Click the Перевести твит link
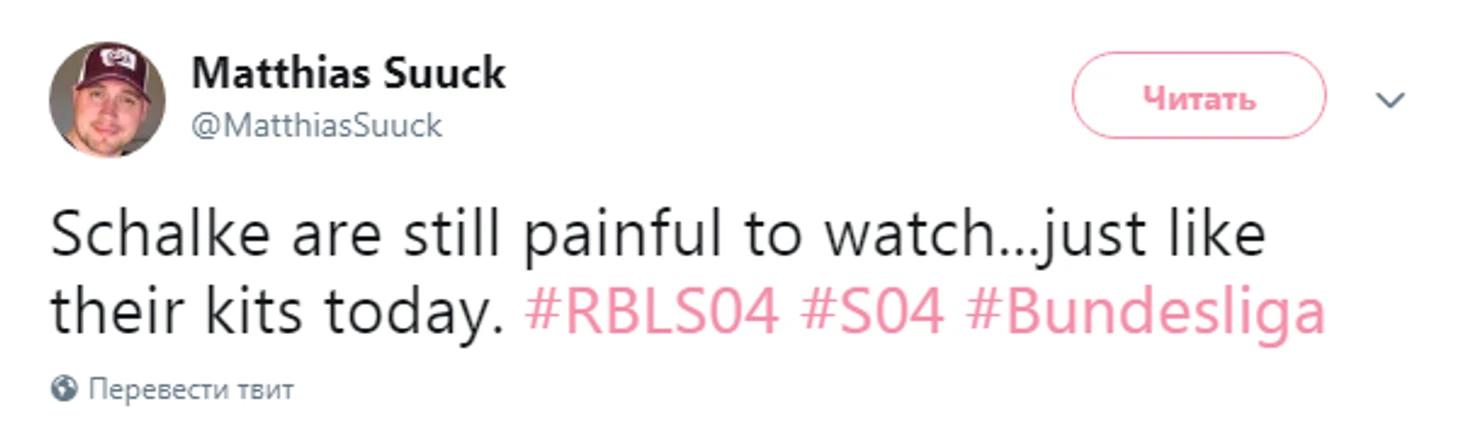 [x=191, y=388]
